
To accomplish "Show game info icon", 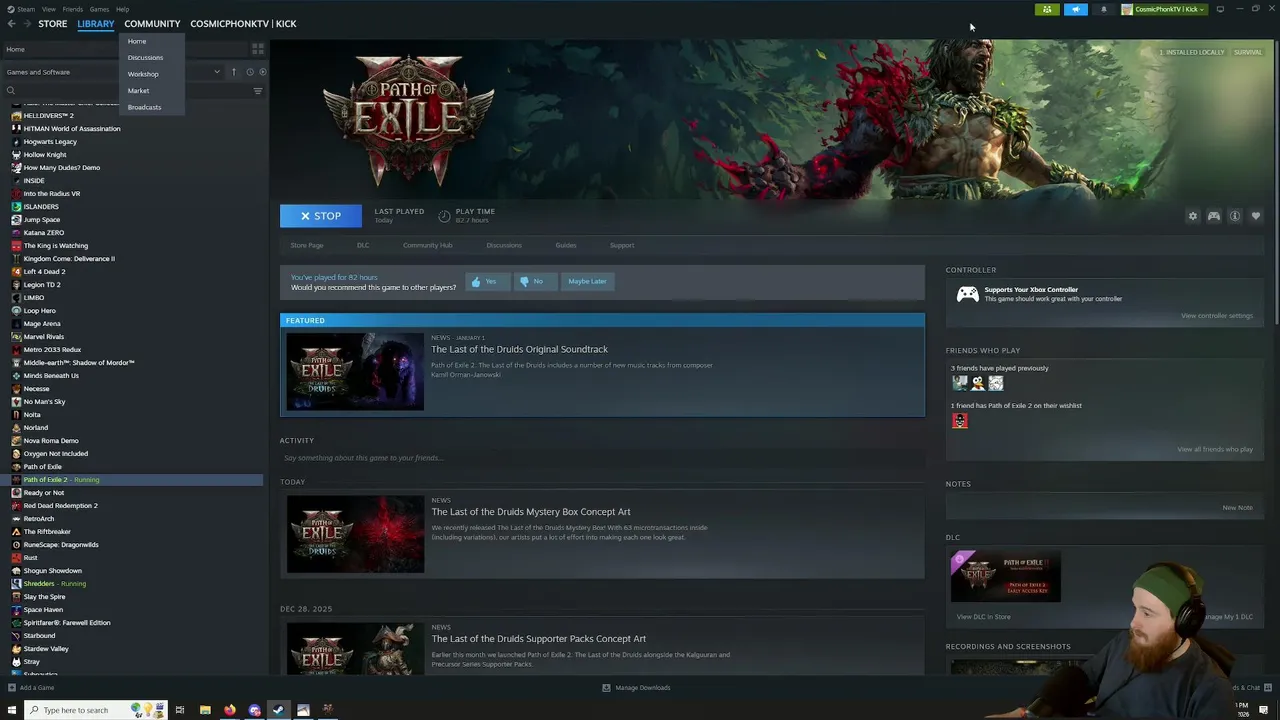I will (1235, 216).
